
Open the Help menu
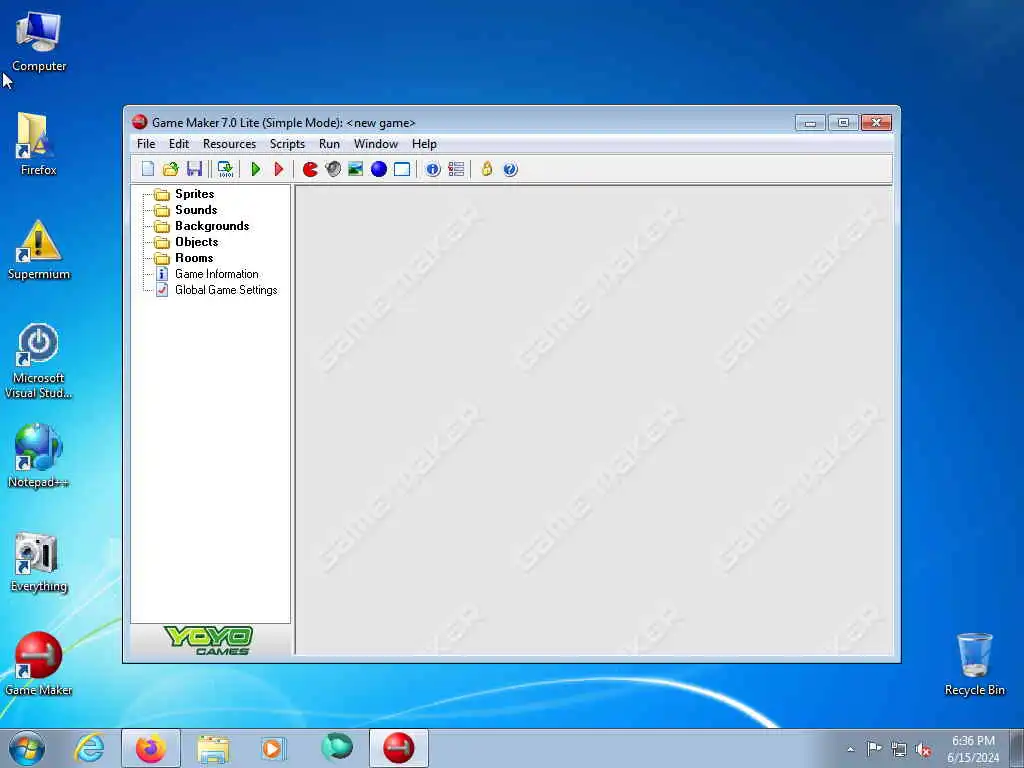tap(424, 144)
